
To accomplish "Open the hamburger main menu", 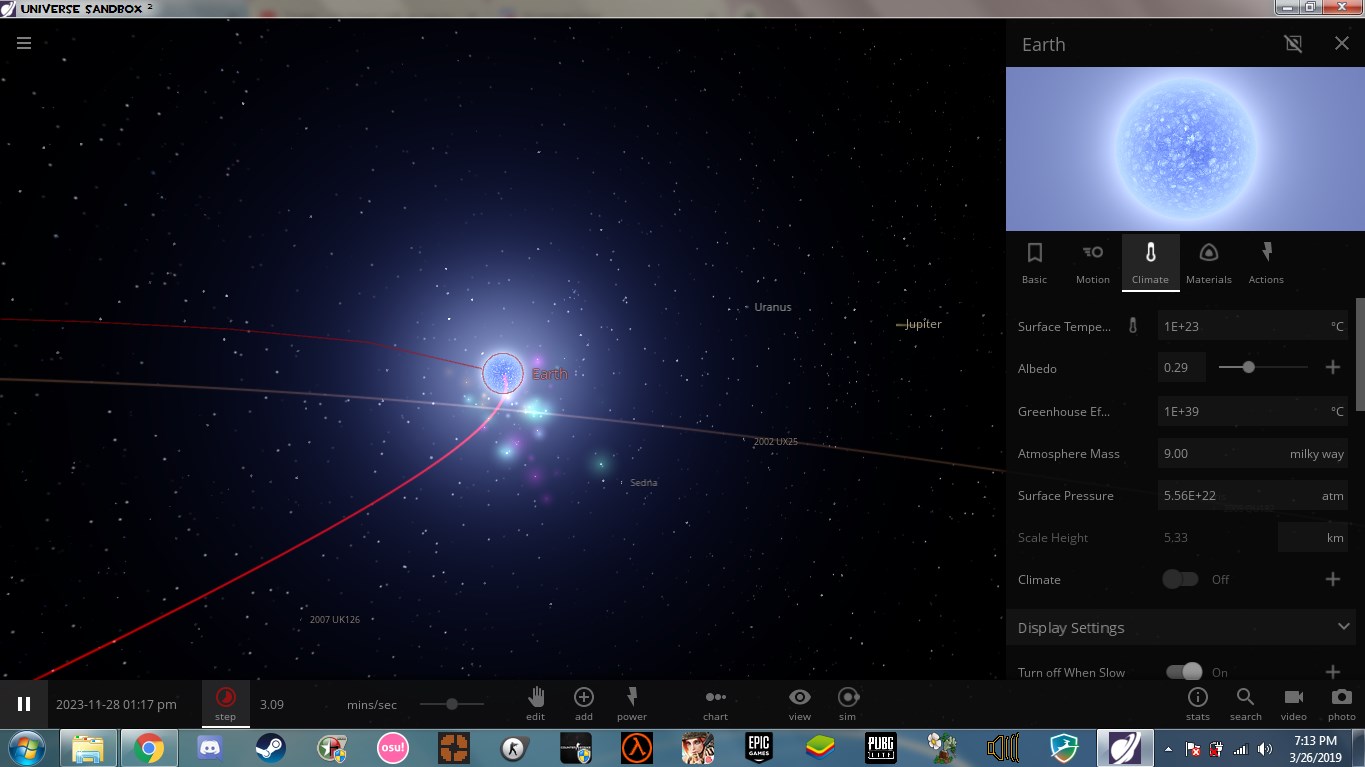I will [24, 44].
